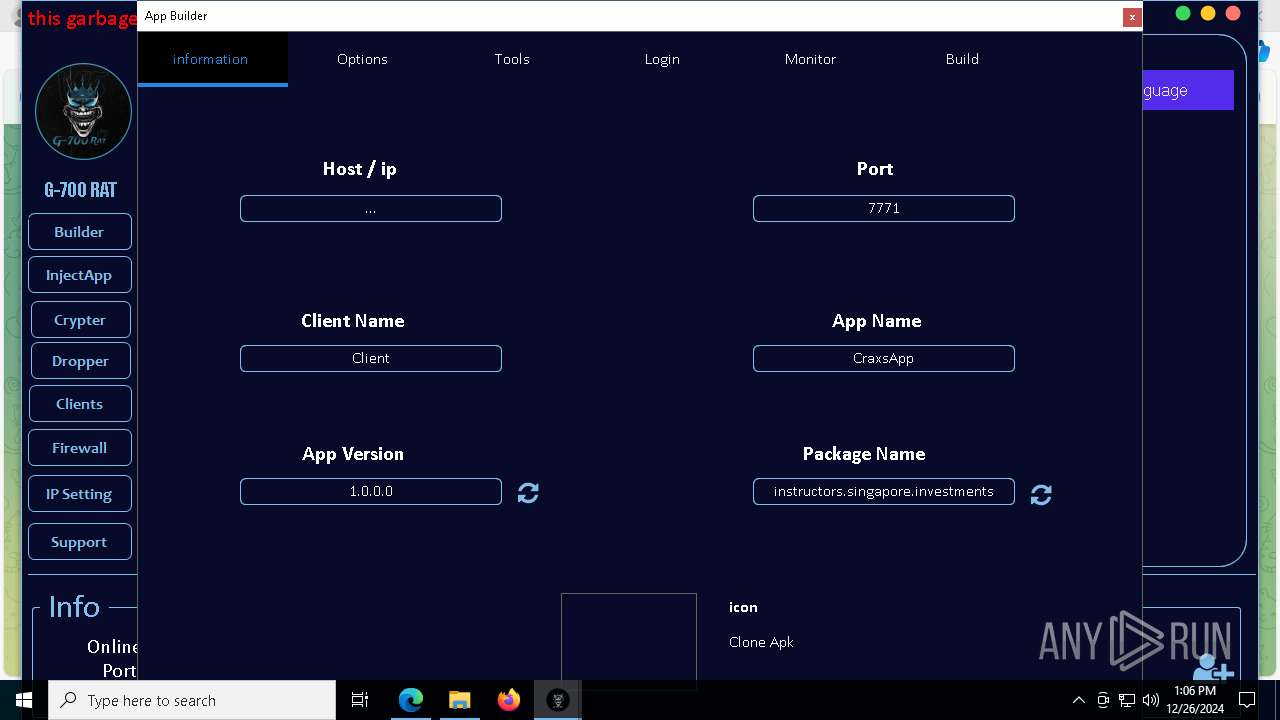Open InjectApp from the sidebar
The width and height of the screenshot is (1280, 720).
79,275
